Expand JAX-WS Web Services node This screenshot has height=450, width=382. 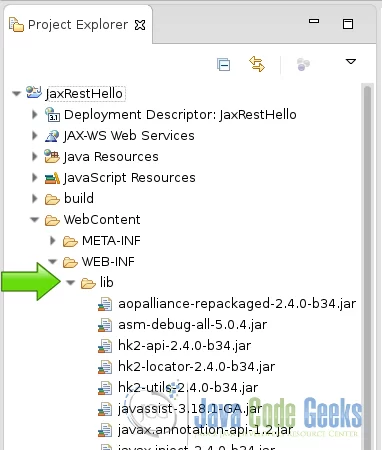pyautogui.click(x=34, y=136)
